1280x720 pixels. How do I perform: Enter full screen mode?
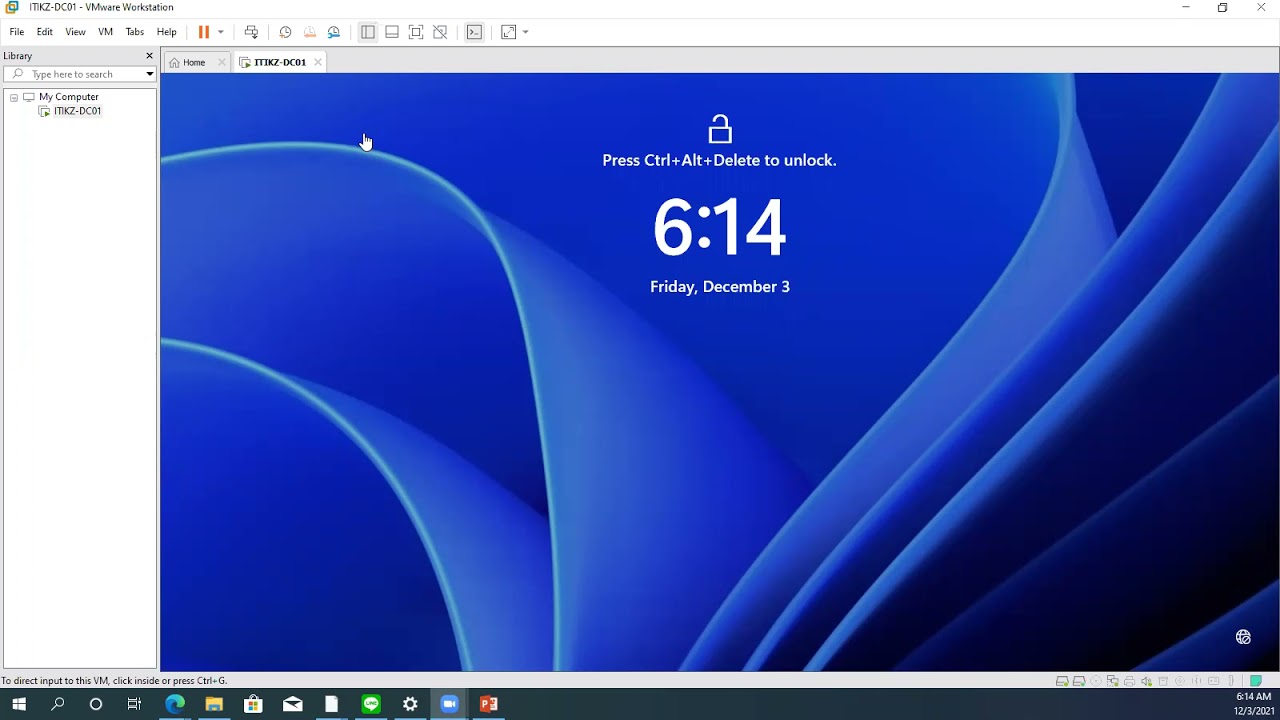pyautogui.click(x=416, y=32)
